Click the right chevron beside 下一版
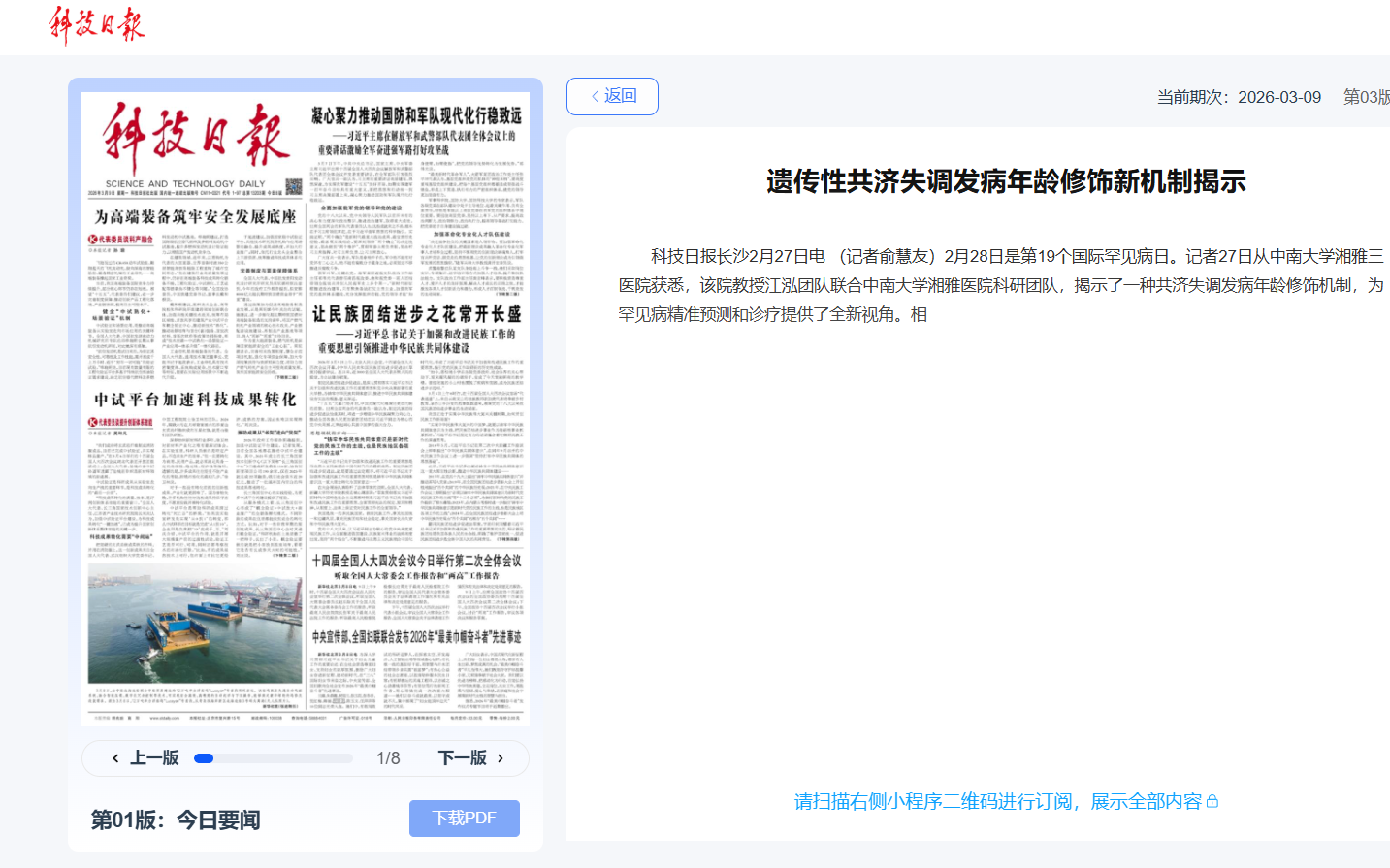Viewport: 1390px width, 868px height. click(x=501, y=758)
